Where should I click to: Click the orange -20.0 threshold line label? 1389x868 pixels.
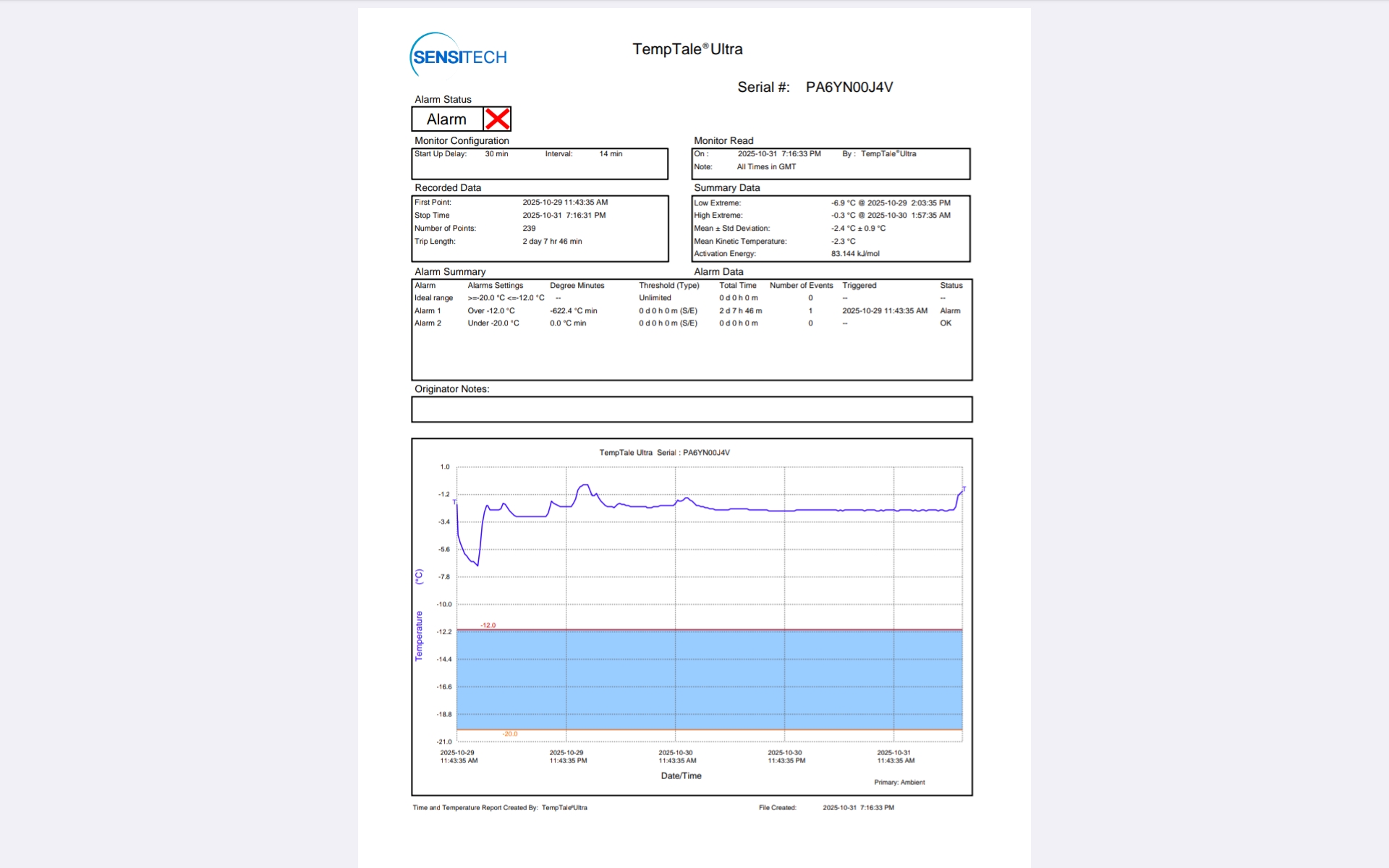510,733
